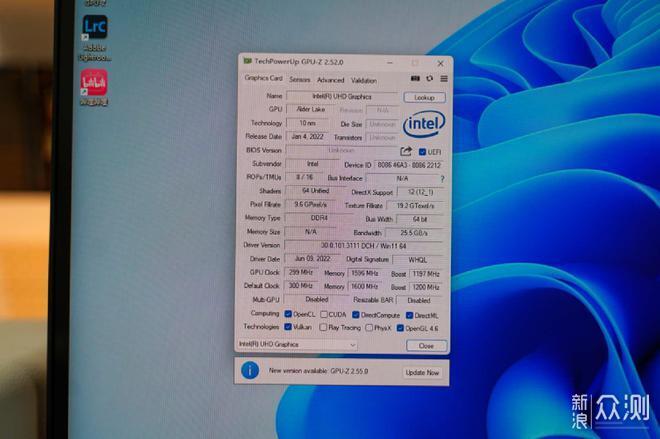Click the GPU-Z title bar app icon
Screen dimensions: 660x439
tap(248, 61)
